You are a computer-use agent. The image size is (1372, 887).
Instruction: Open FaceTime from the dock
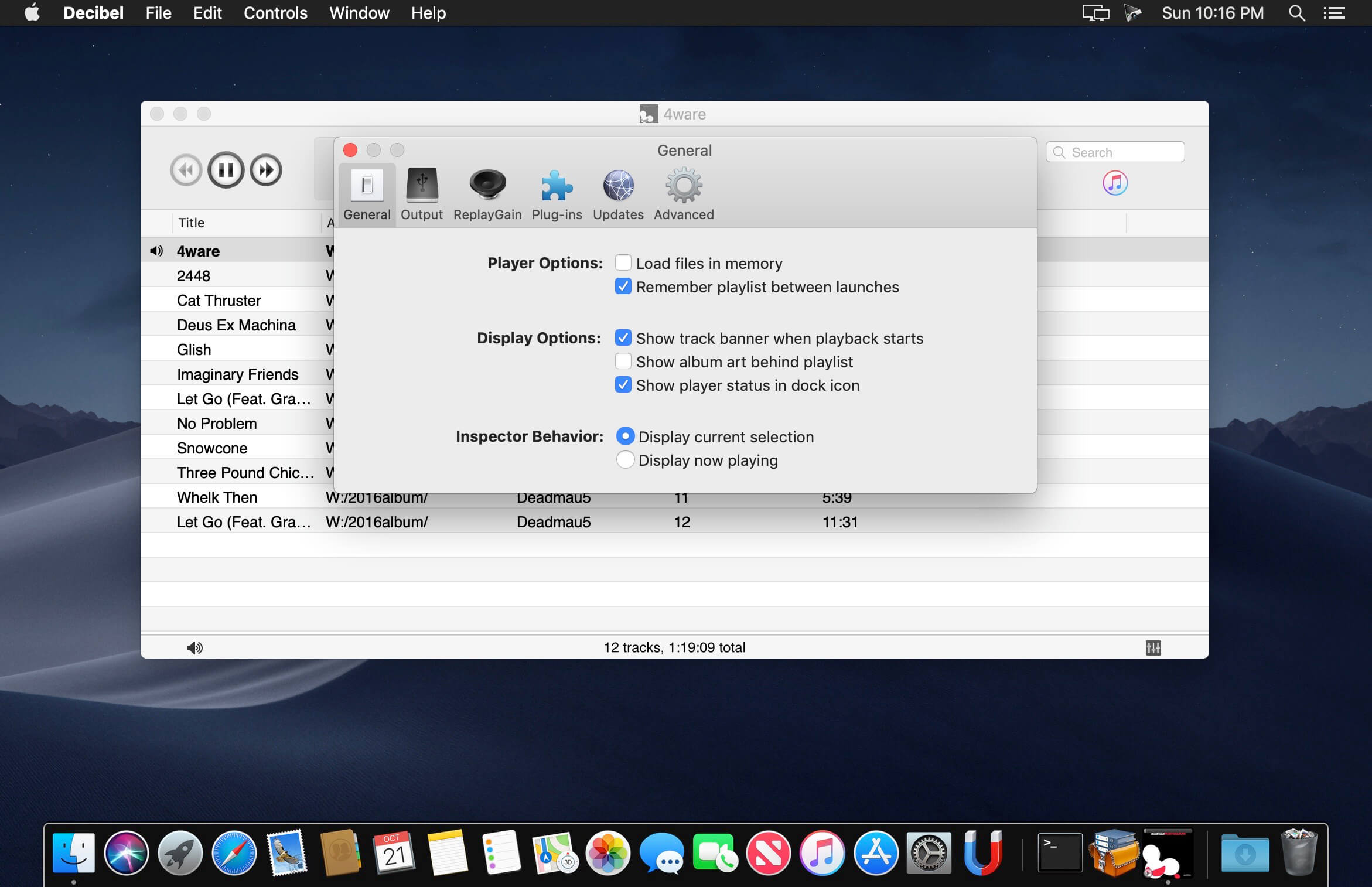coord(715,852)
